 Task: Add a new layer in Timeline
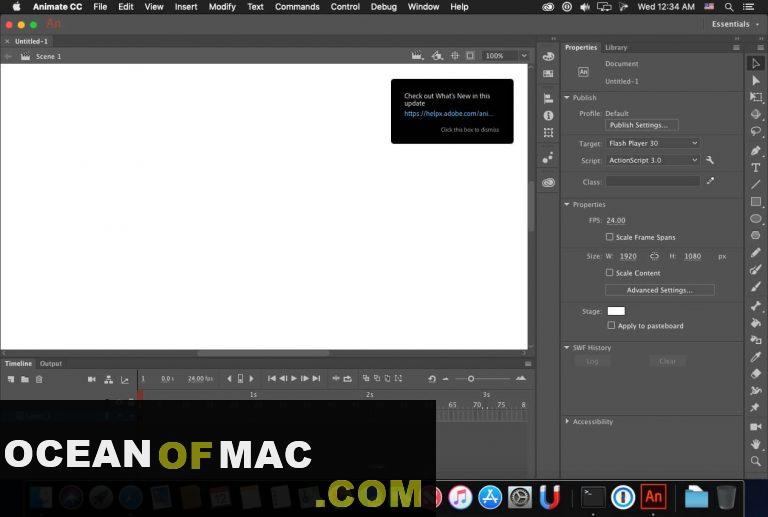pos(11,379)
